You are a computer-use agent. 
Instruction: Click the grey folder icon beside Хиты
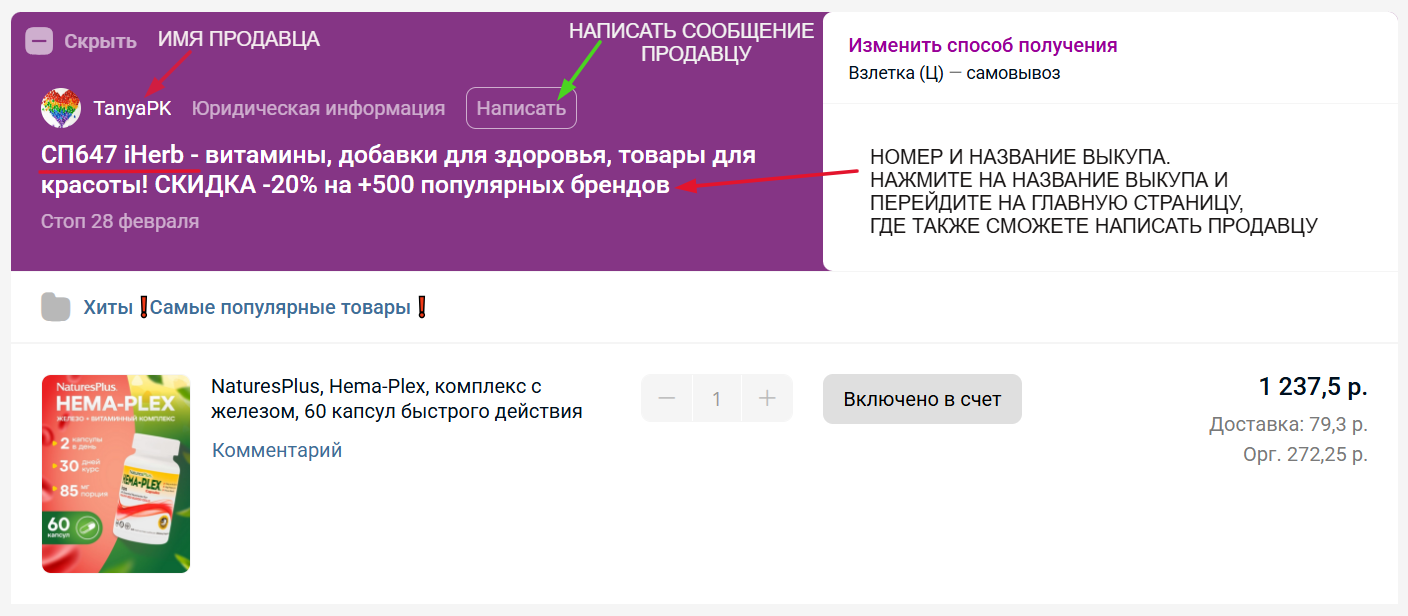[56, 307]
